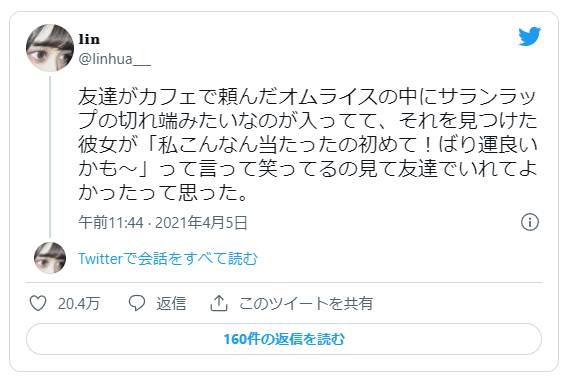Click tweet's last line ending 思った。
The height and width of the screenshot is (378, 565).
pyautogui.click(x=163, y=193)
